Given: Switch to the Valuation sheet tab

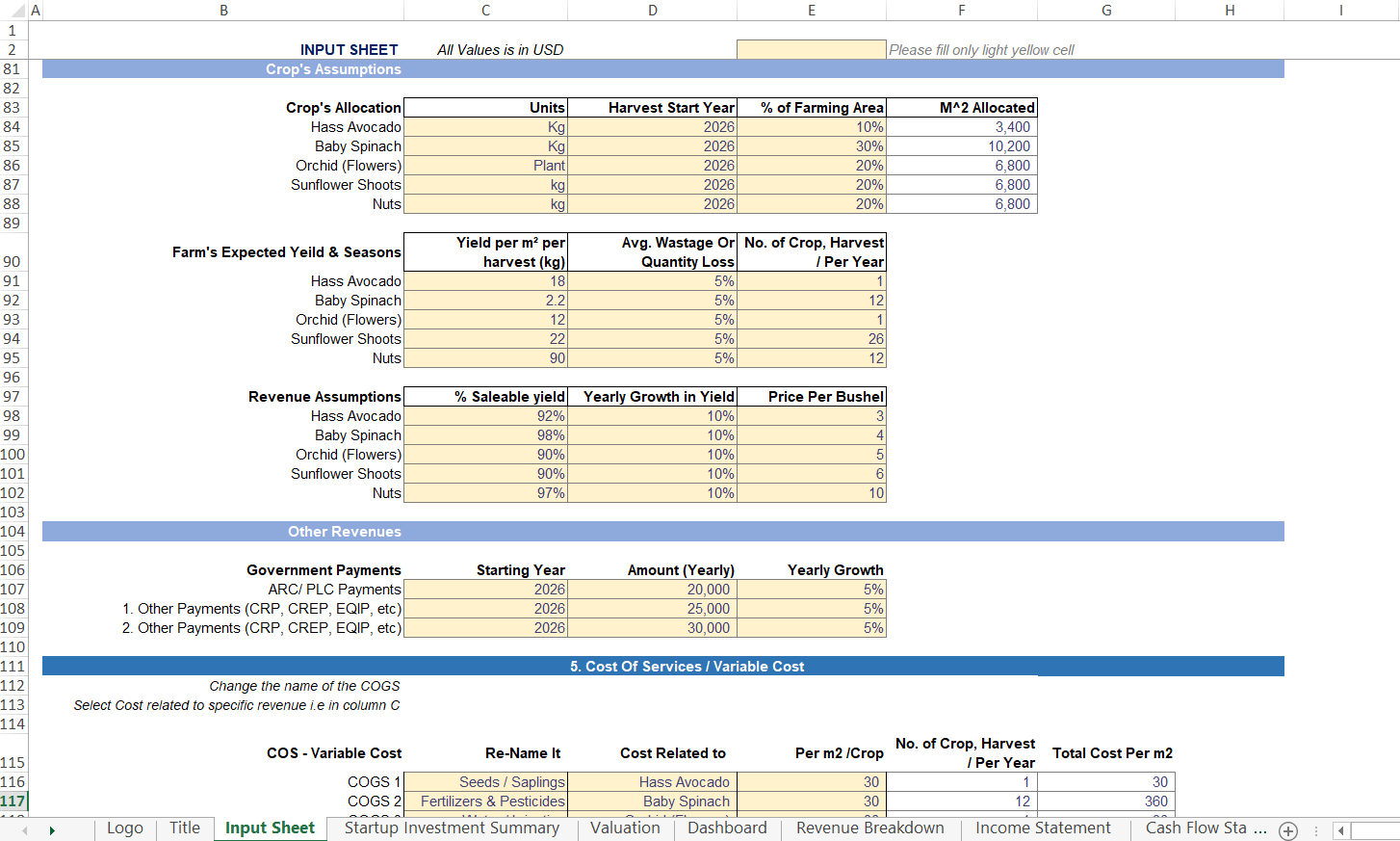Looking at the screenshot, I should (625, 828).
